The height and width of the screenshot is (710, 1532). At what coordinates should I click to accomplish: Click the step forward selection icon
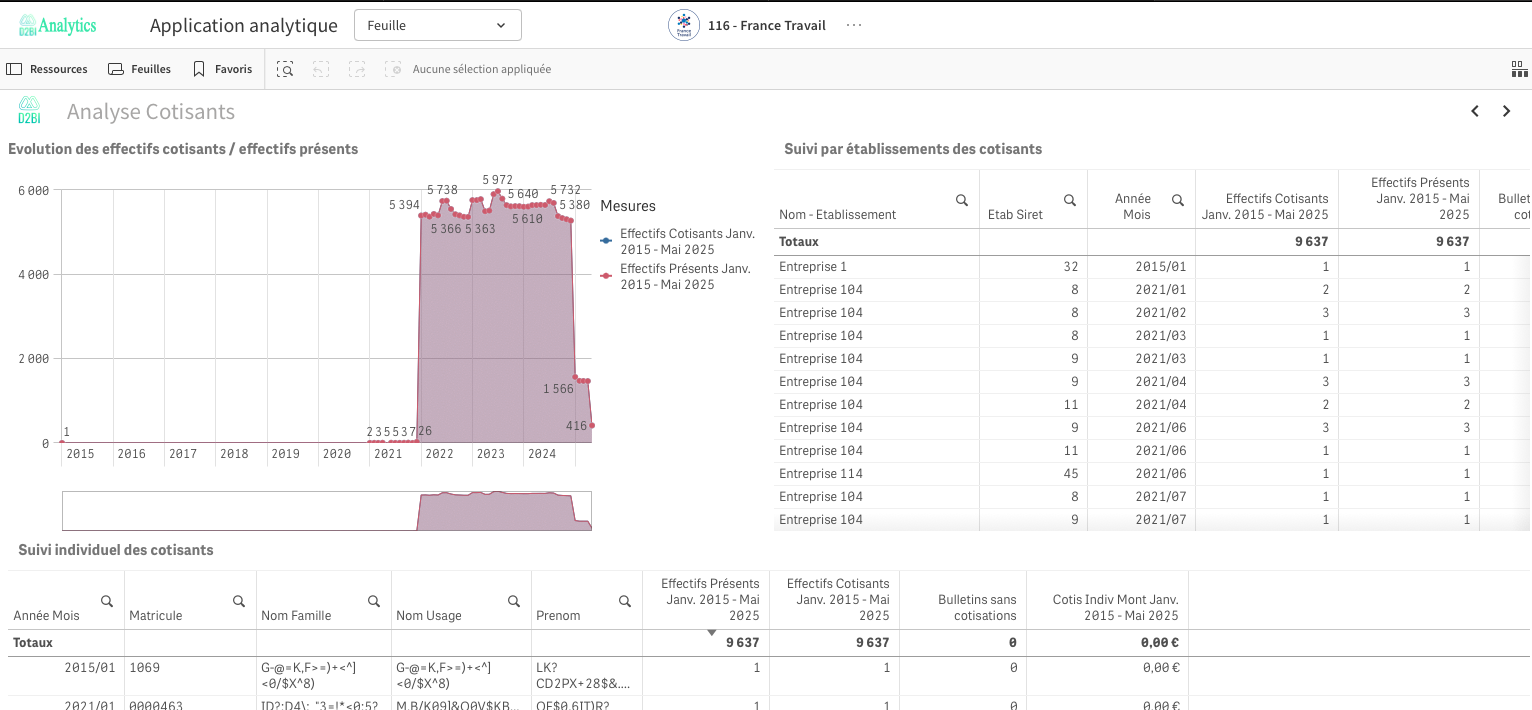[357, 69]
